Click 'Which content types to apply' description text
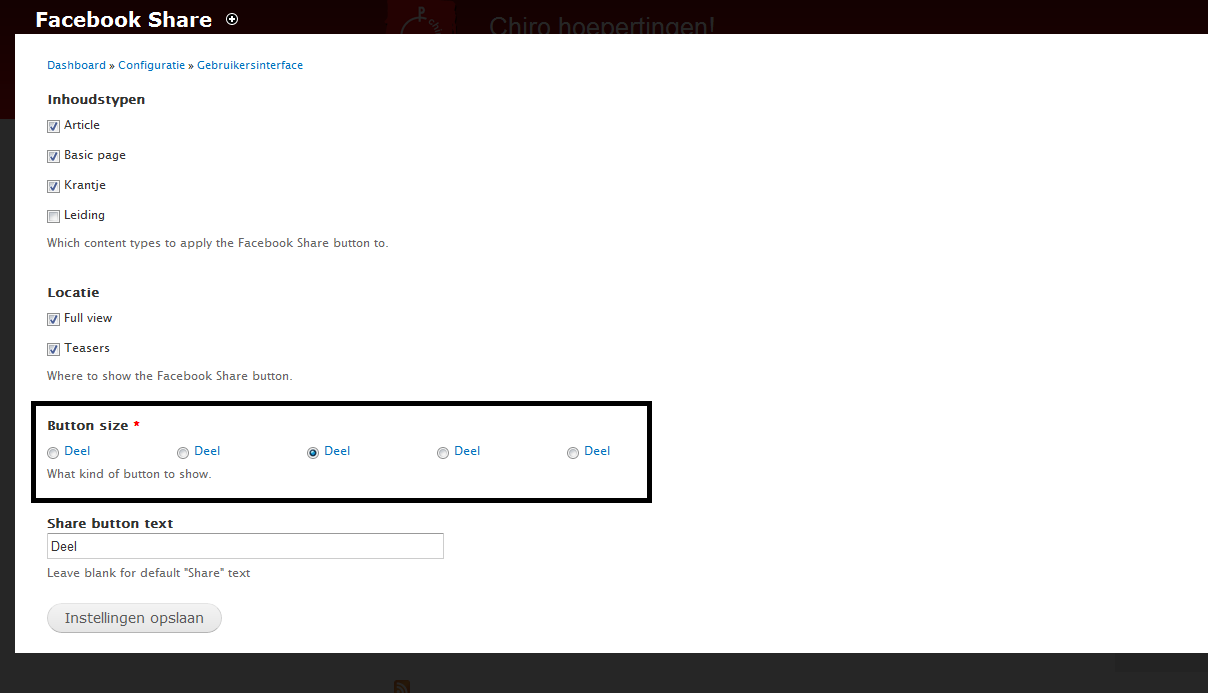Image resolution: width=1208 pixels, height=693 pixels. (x=217, y=243)
